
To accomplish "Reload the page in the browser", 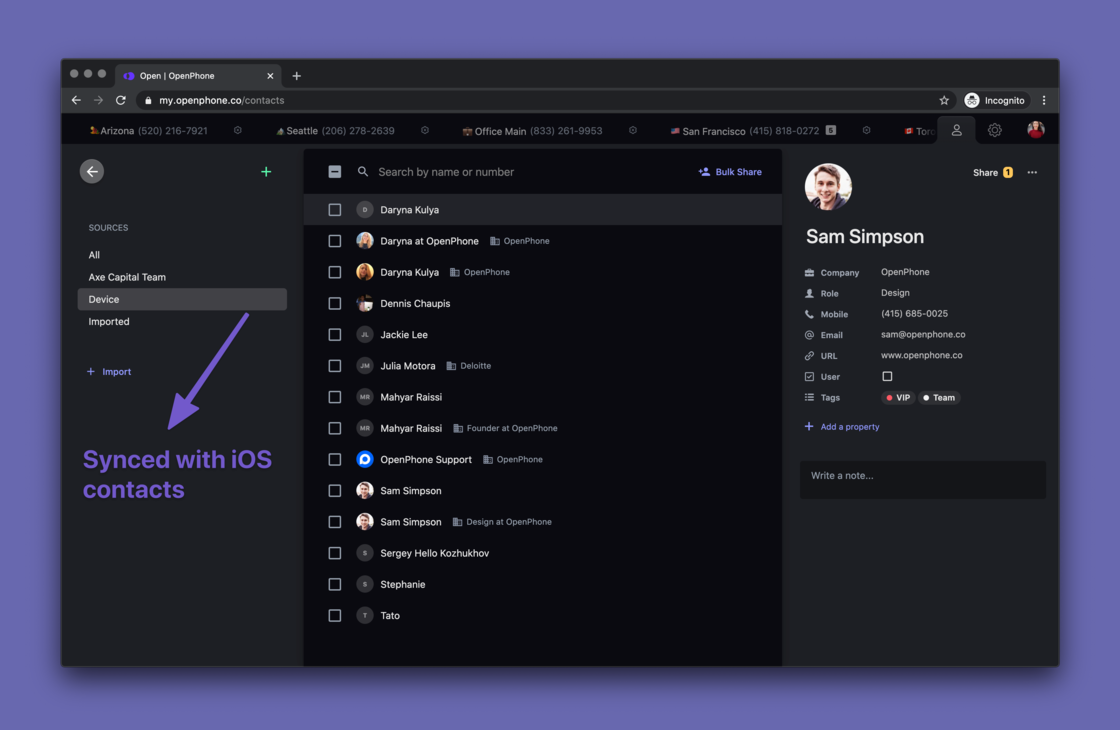I will coord(121,101).
